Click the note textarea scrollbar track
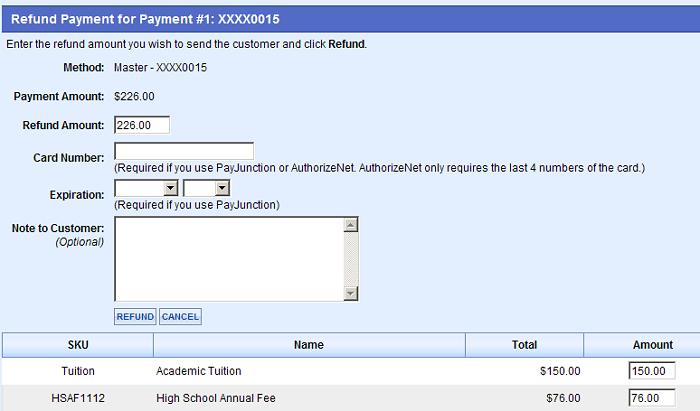700x411 pixels. 351,259
